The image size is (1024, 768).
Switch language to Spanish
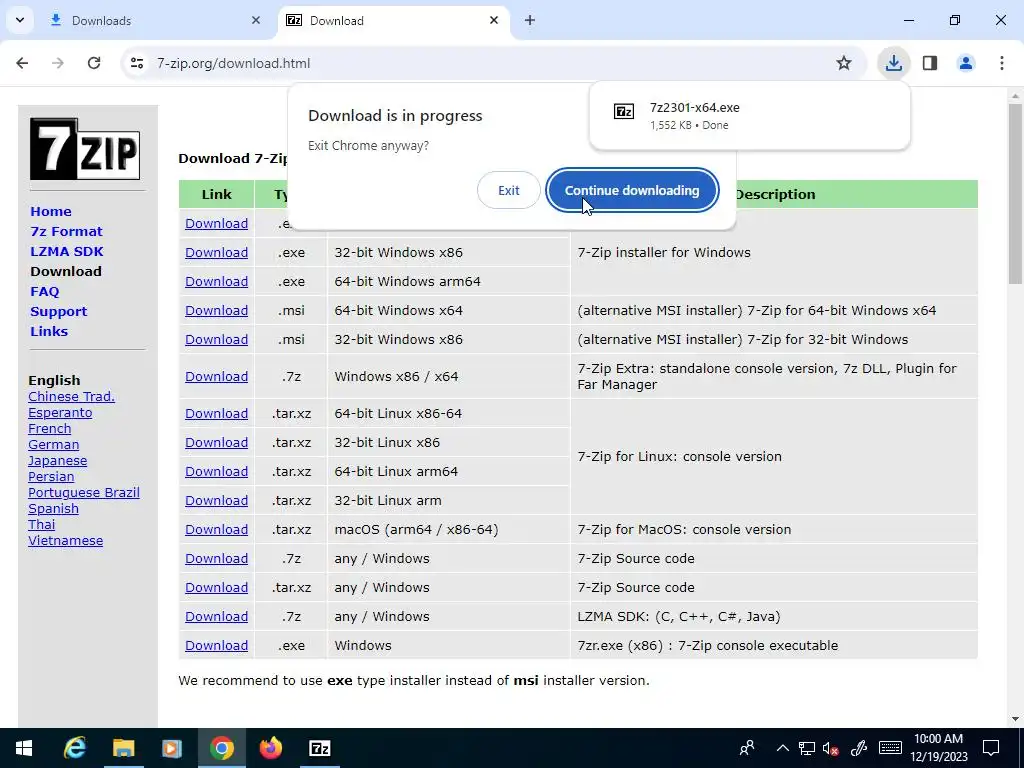tap(53, 509)
